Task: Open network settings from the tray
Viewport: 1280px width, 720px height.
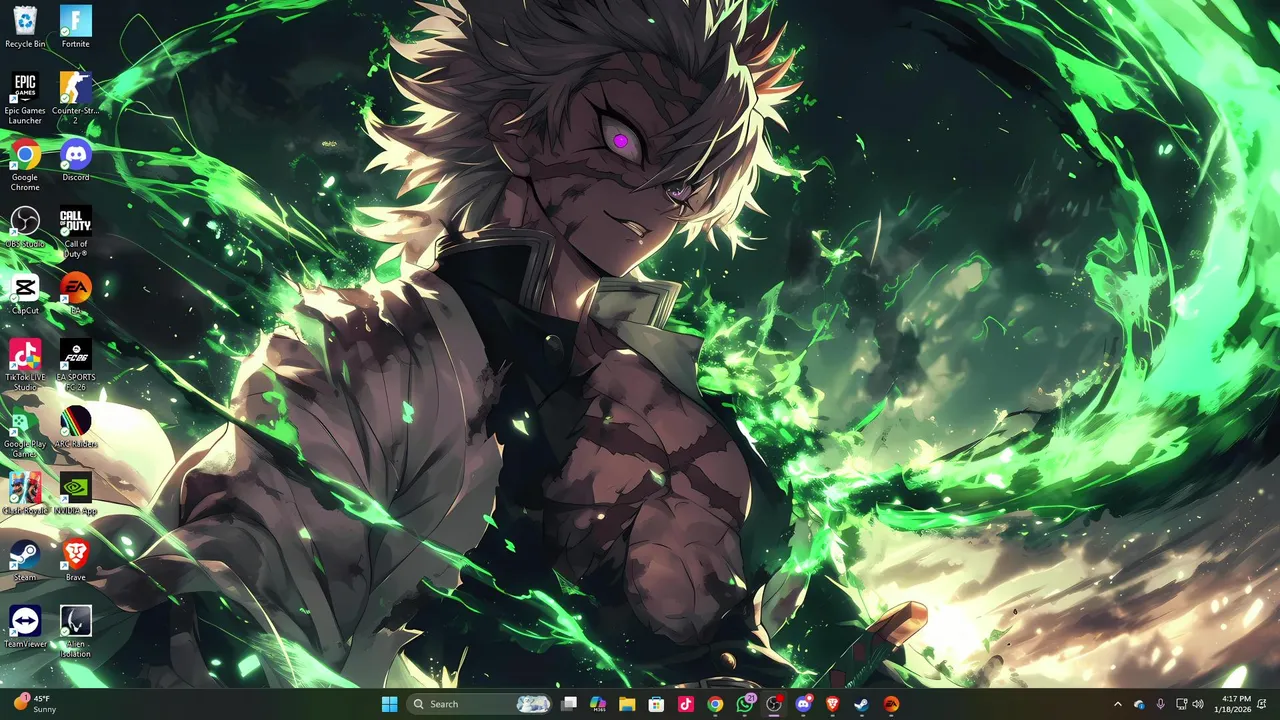Action: coord(1181,704)
